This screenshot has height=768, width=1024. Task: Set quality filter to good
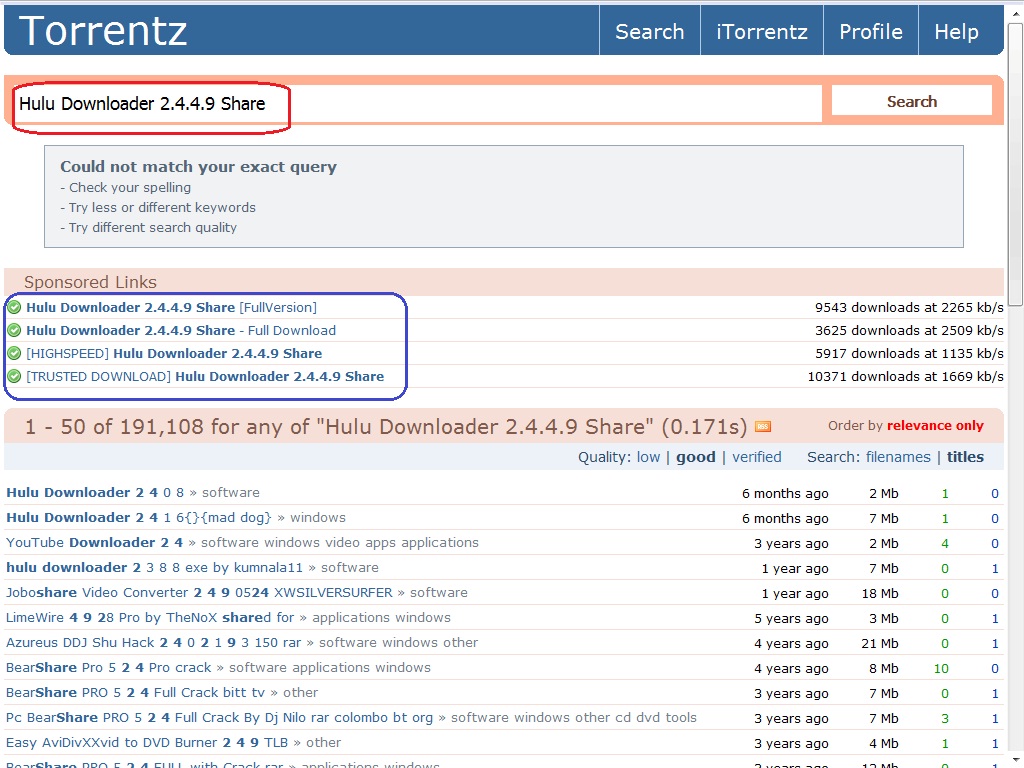pos(696,456)
